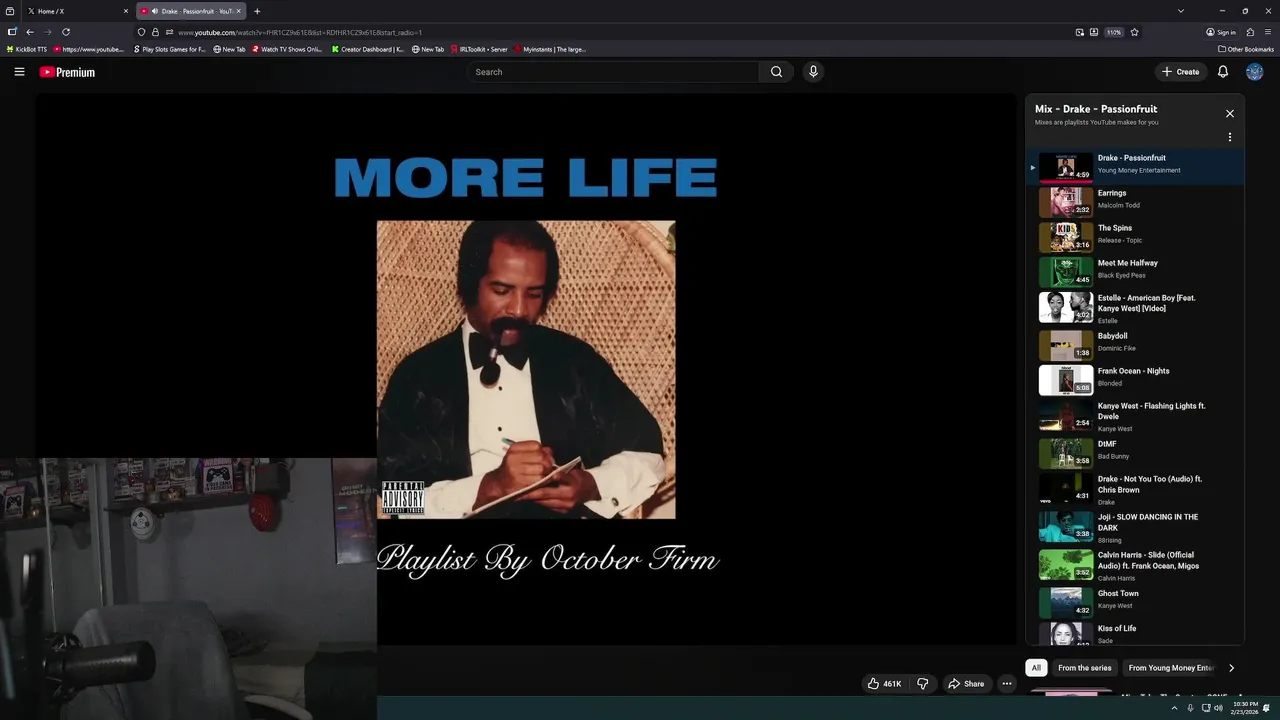
Task: Open the Other Bookmarks folder
Action: [1246, 49]
